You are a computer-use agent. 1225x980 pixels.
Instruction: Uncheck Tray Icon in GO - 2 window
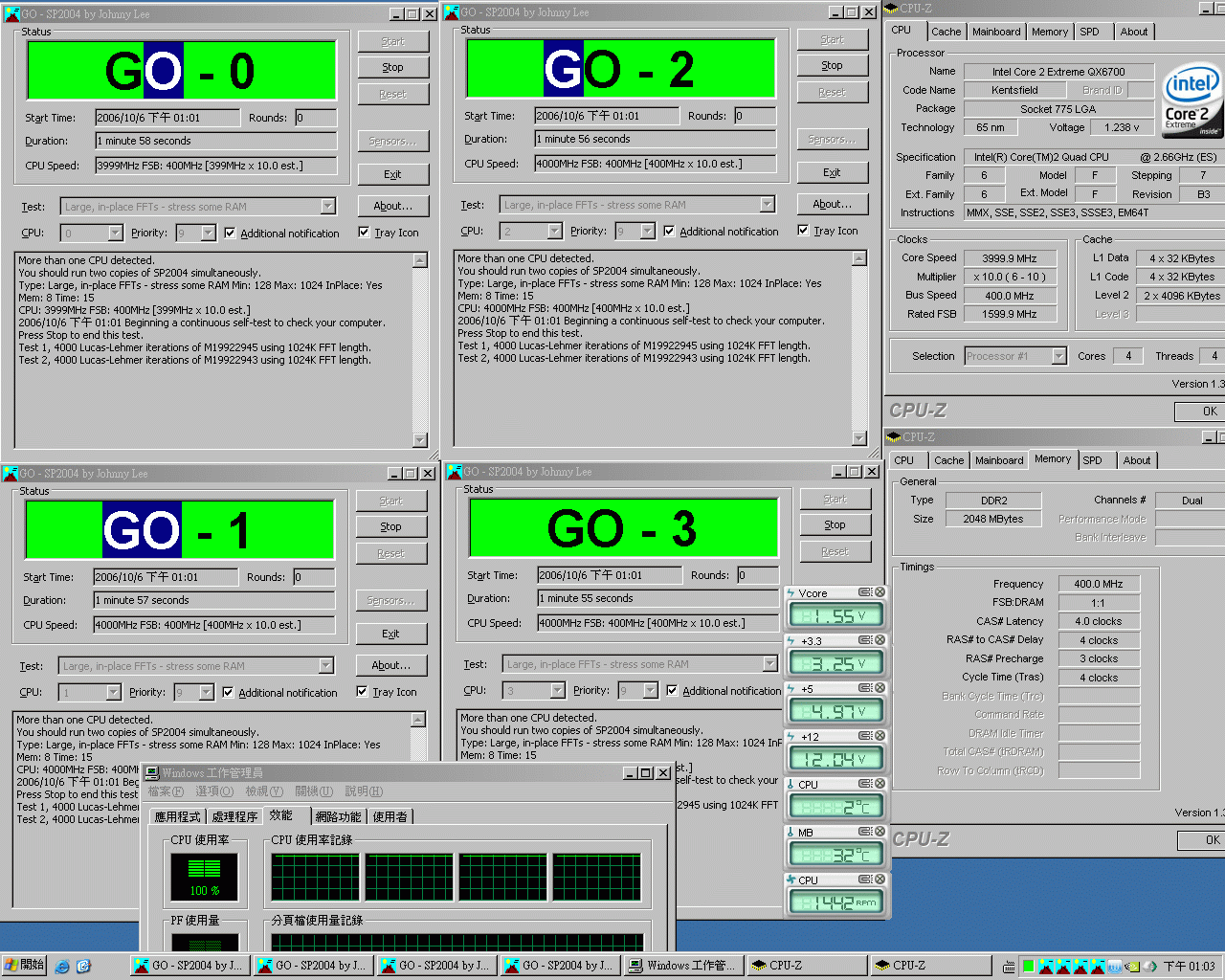click(x=803, y=231)
